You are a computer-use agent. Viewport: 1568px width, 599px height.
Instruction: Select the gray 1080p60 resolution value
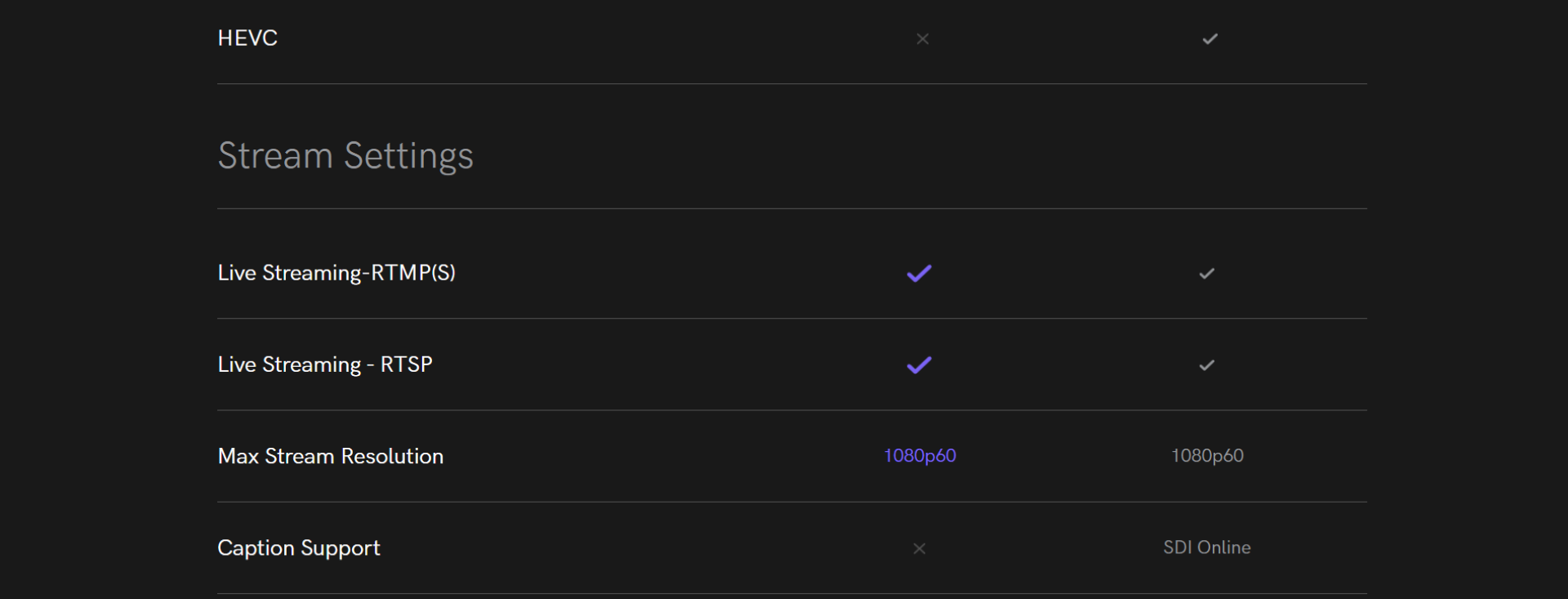(1207, 456)
